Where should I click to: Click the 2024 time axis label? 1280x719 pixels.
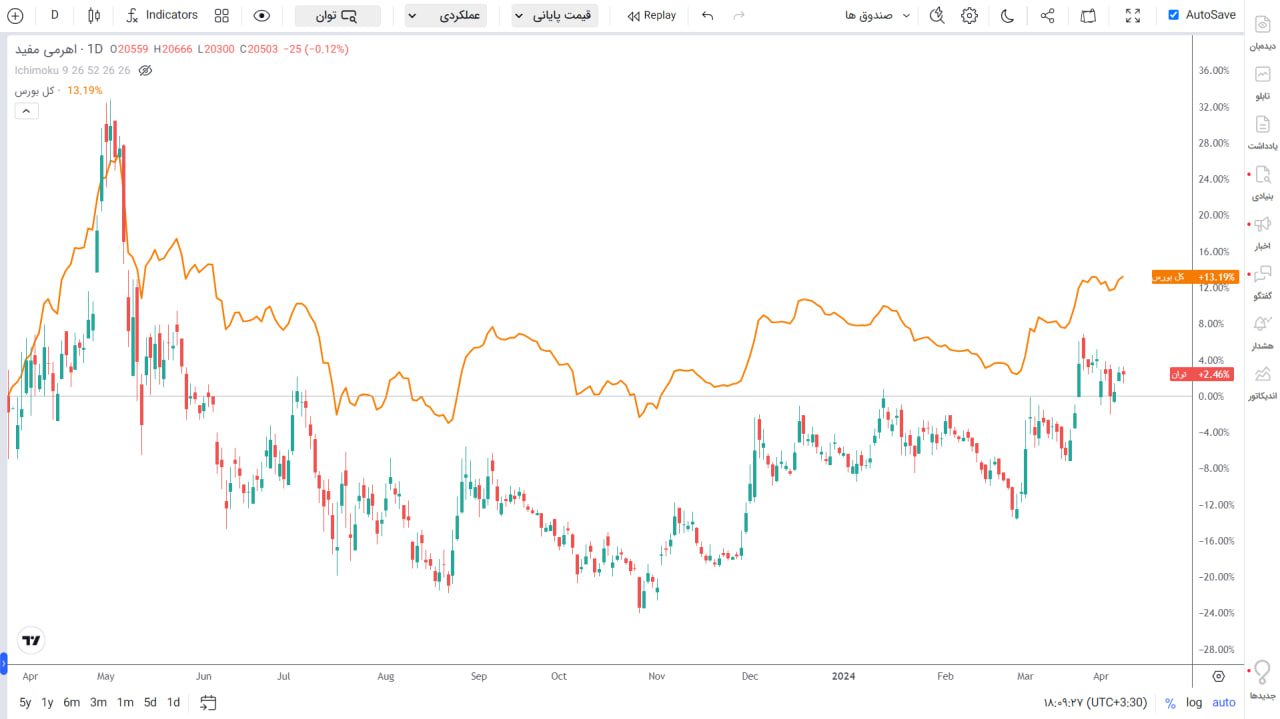click(844, 676)
